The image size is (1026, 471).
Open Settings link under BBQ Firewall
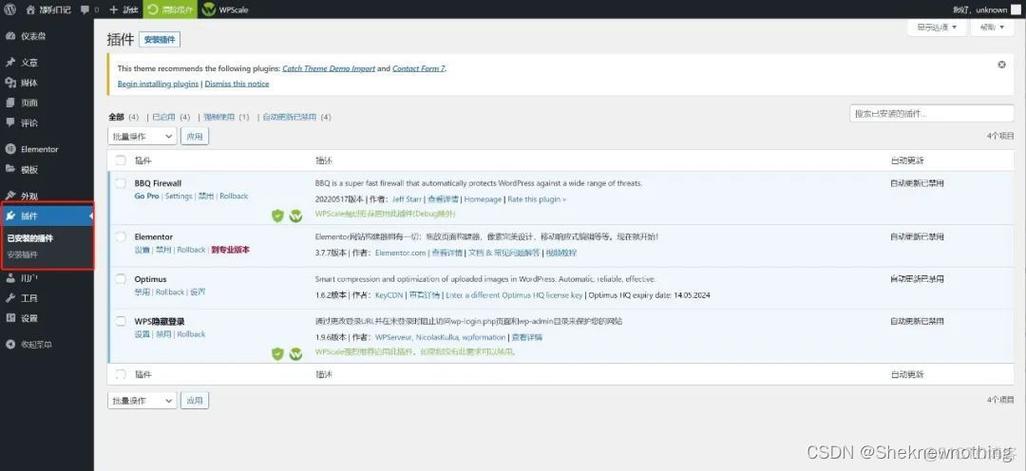pos(179,196)
